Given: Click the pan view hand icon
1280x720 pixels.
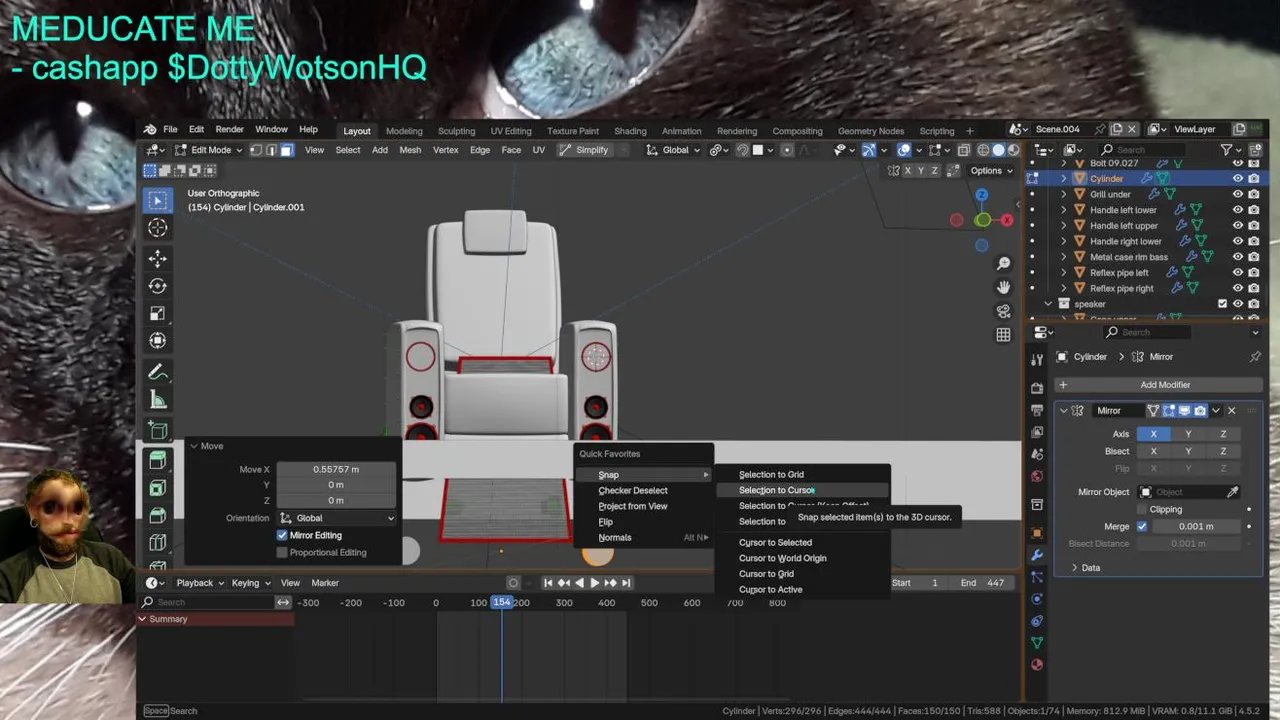Looking at the screenshot, I should click(x=1003, y=287).
